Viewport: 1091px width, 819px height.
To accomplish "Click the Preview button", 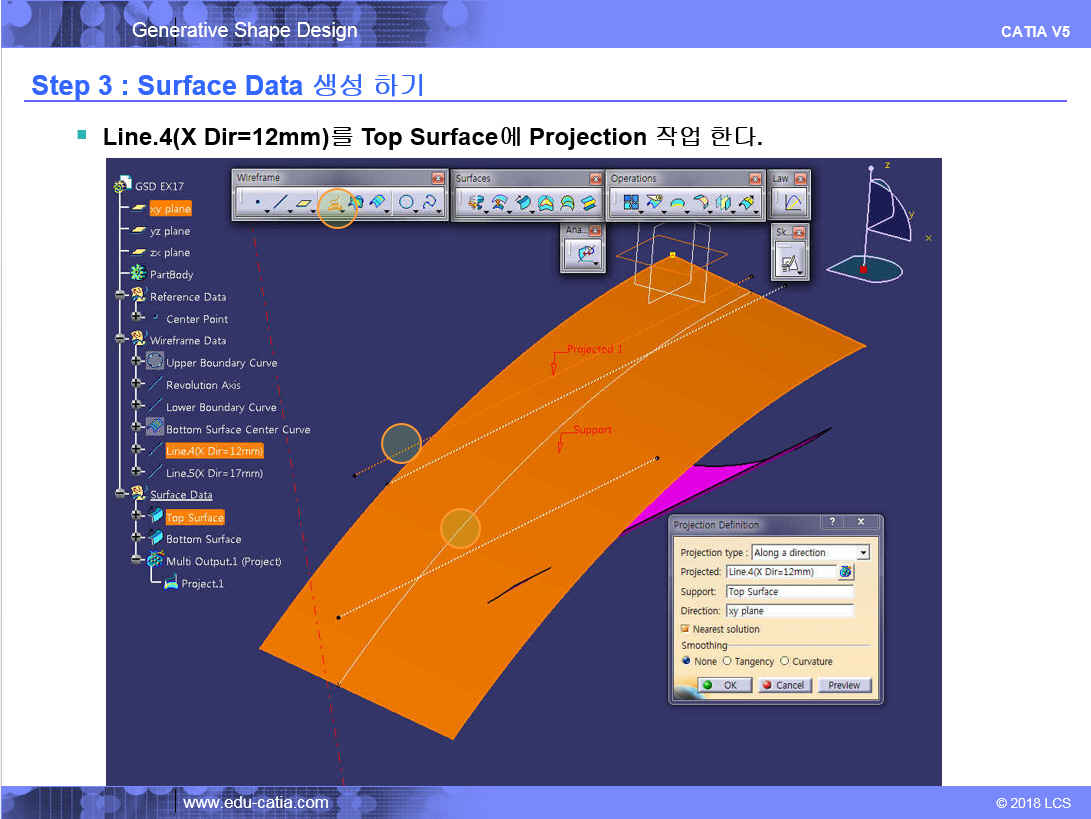I will pos(844,685).
